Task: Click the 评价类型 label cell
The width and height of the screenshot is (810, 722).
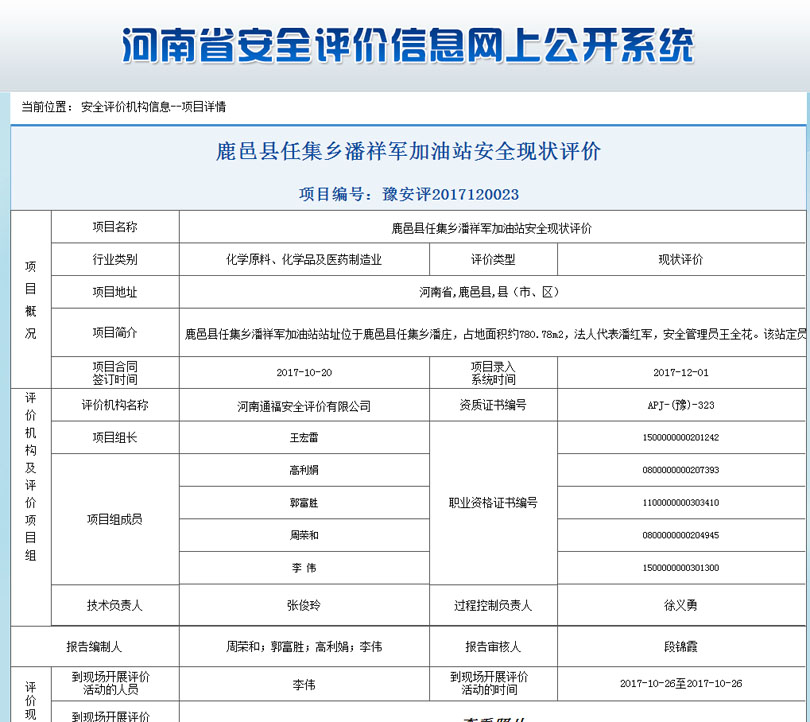Action: (493, 259)
